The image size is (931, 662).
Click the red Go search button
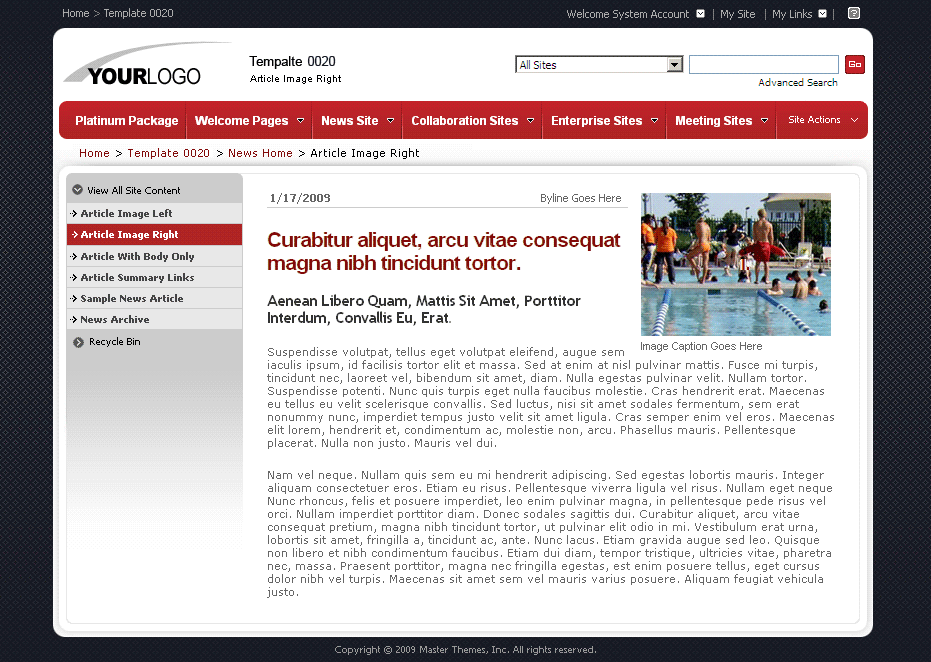click(x=854, y=65)
